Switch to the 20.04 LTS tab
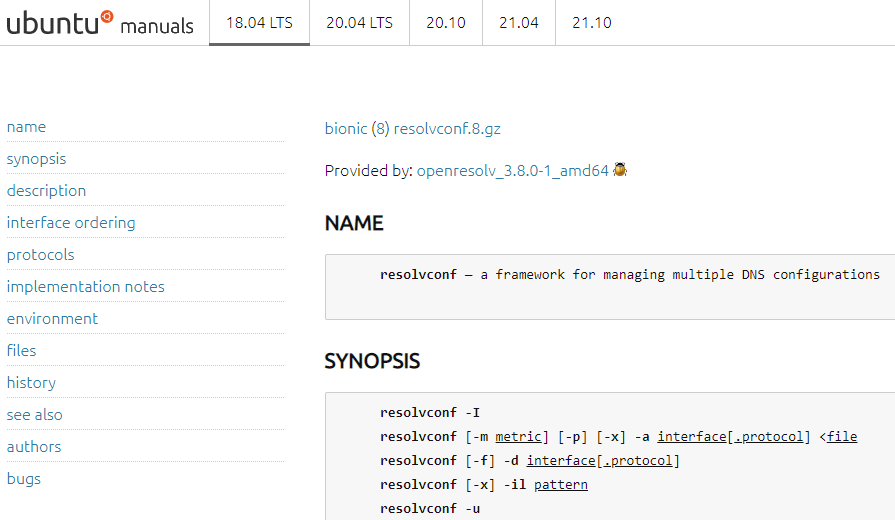Screen dimensions: 895x520 360,23
